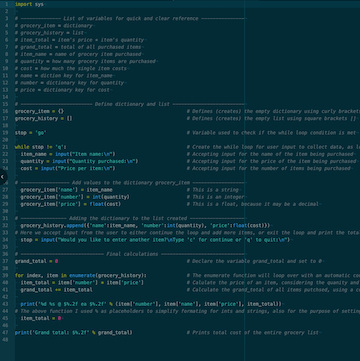Image resolution: width=360 pixels, height=361 pixels.
Task: Click comment 'The above function I used % as placeholders'
Action: 187,311
